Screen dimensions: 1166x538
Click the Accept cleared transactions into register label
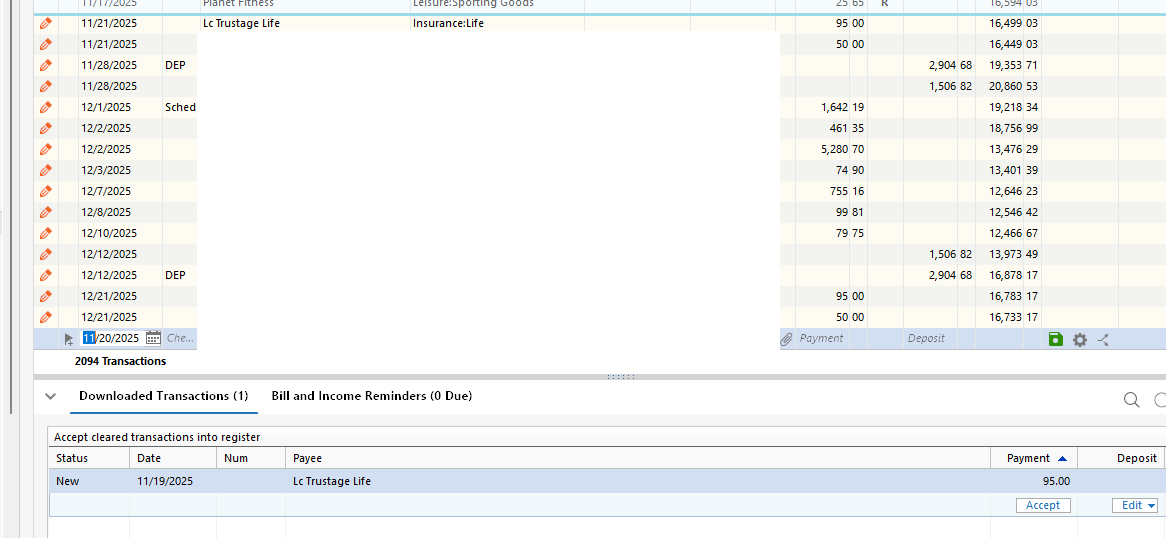pyautogui.click(x=157, y=438)
